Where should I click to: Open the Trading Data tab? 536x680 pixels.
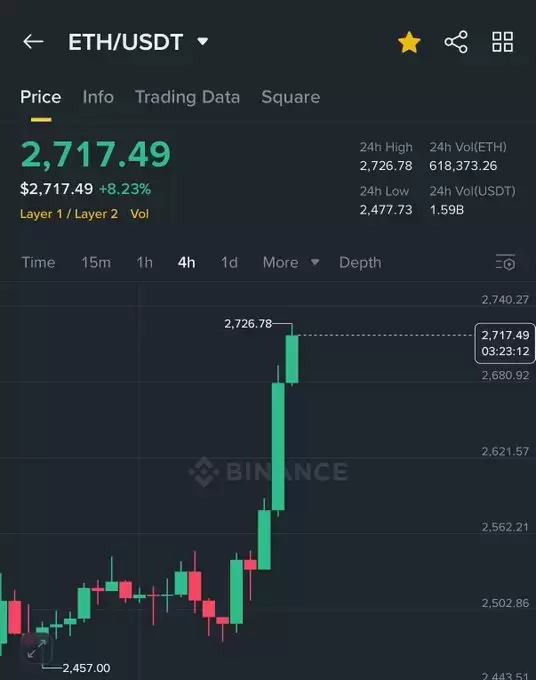coord(187,97)
